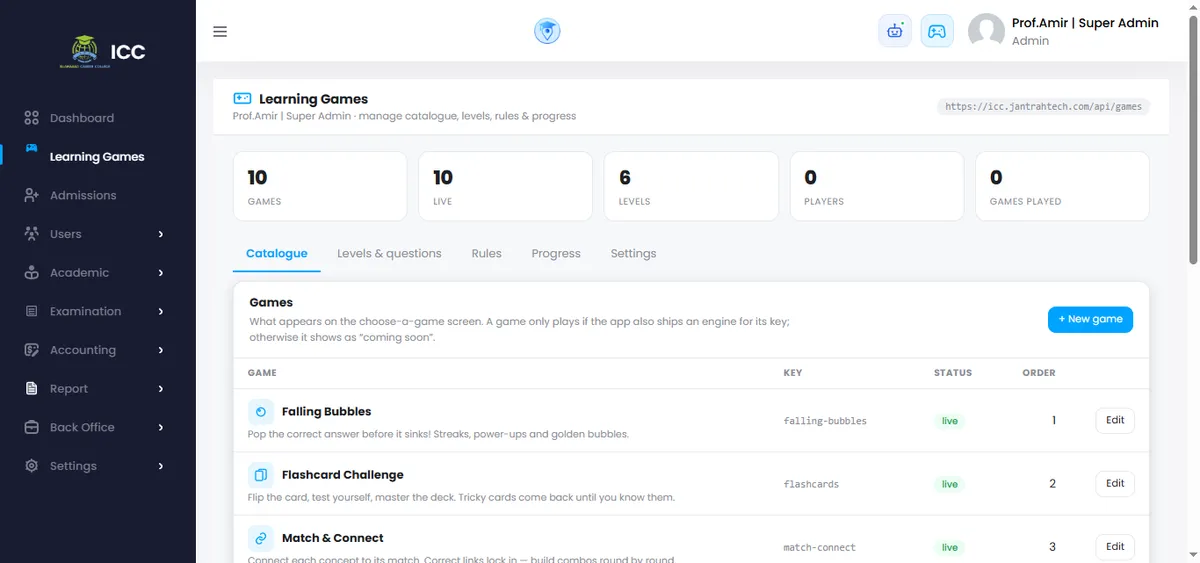Click the KEY column header

click(793, 373)
